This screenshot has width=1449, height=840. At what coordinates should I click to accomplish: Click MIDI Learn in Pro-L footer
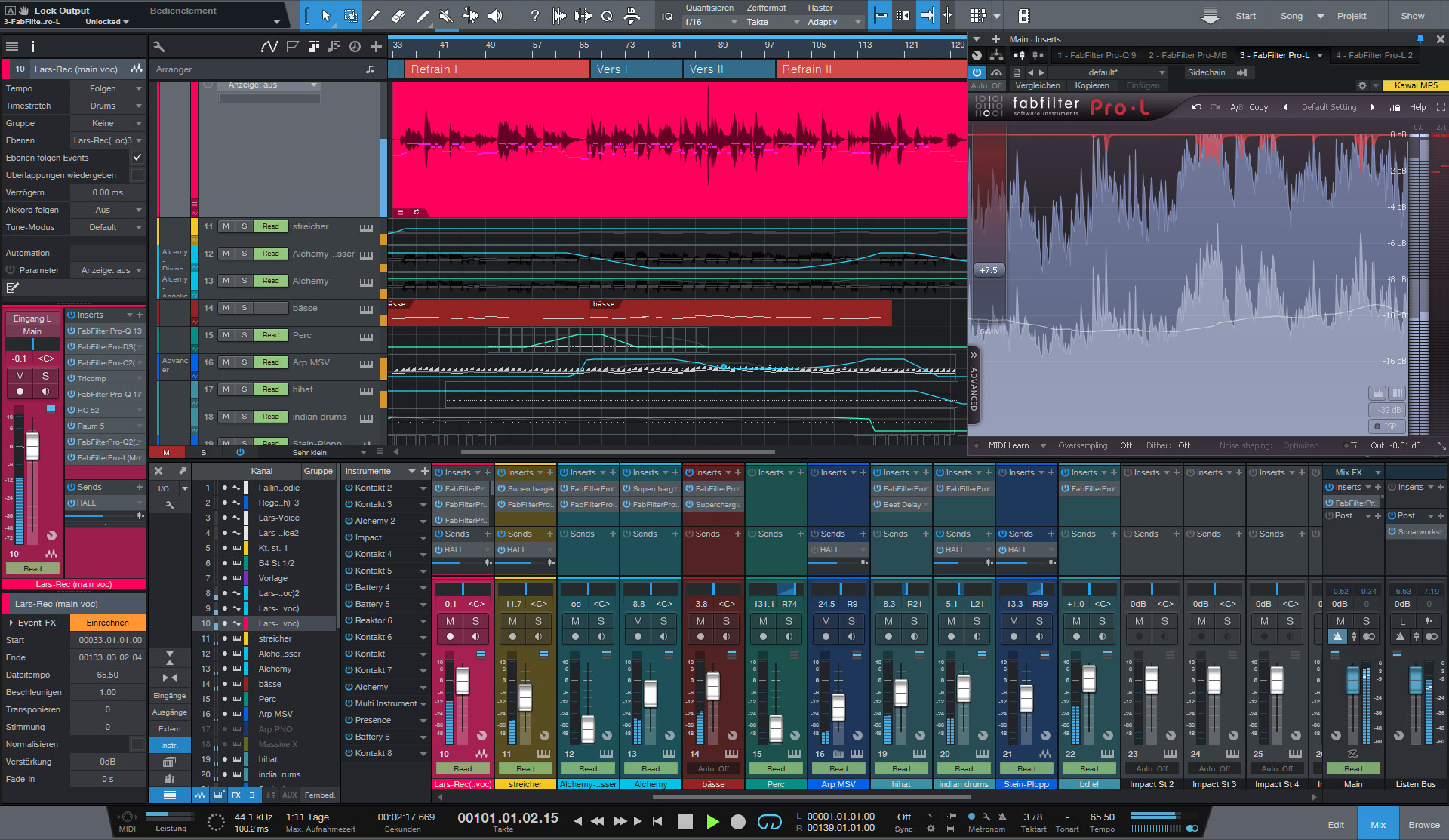click(x=1008, y=445)
